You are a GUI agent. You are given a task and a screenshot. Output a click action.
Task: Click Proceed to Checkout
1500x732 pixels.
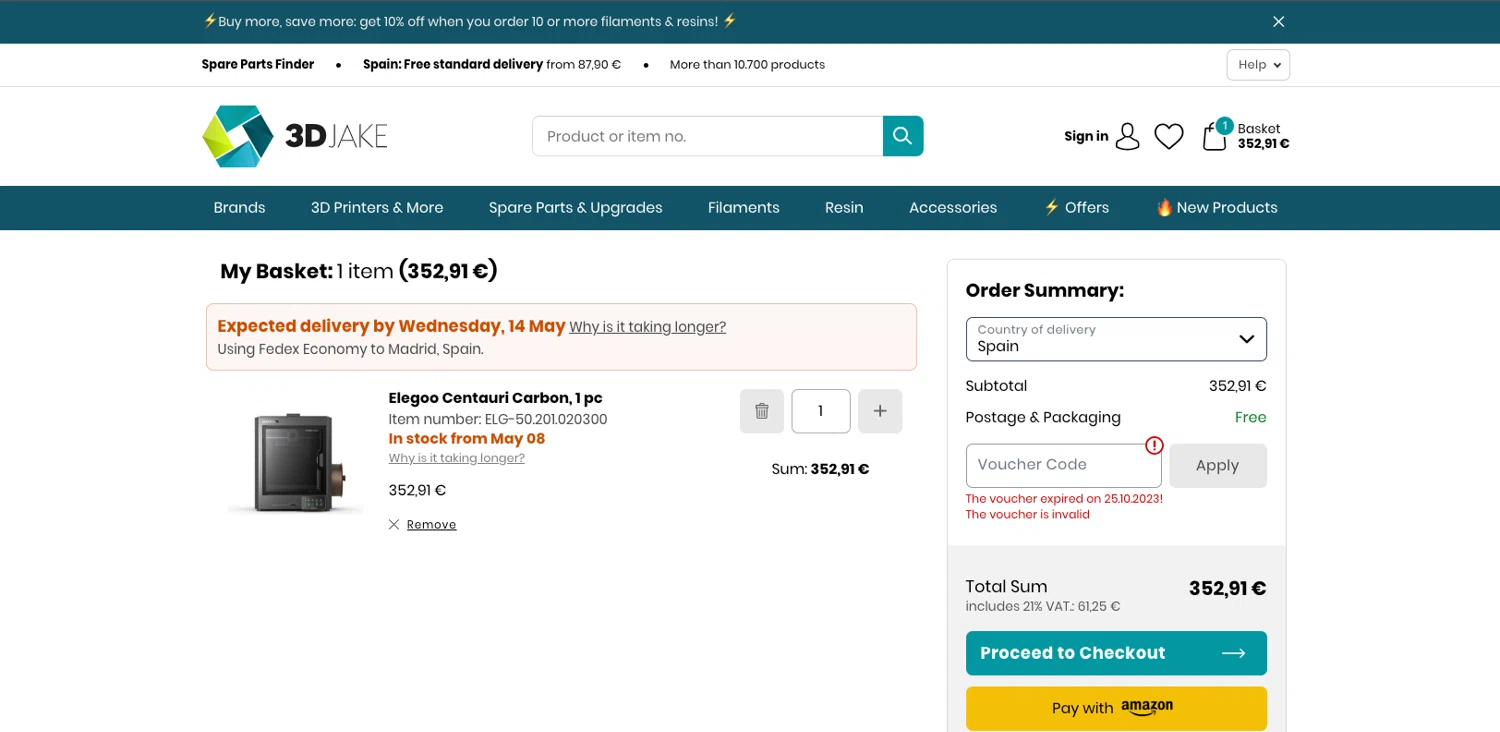coord(1116,653)
